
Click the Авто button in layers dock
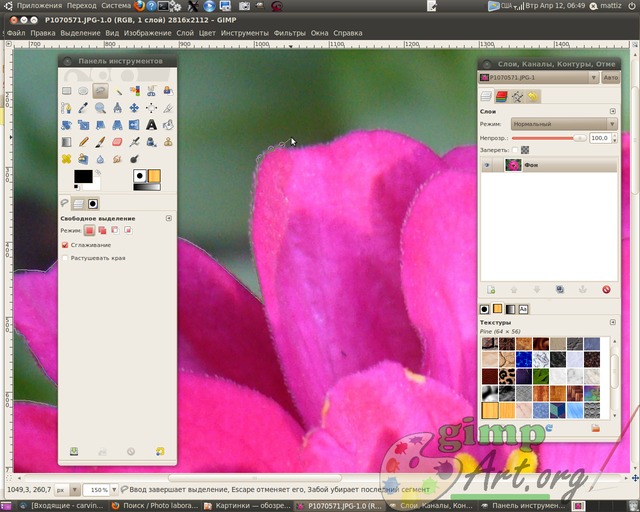point(611,78)
